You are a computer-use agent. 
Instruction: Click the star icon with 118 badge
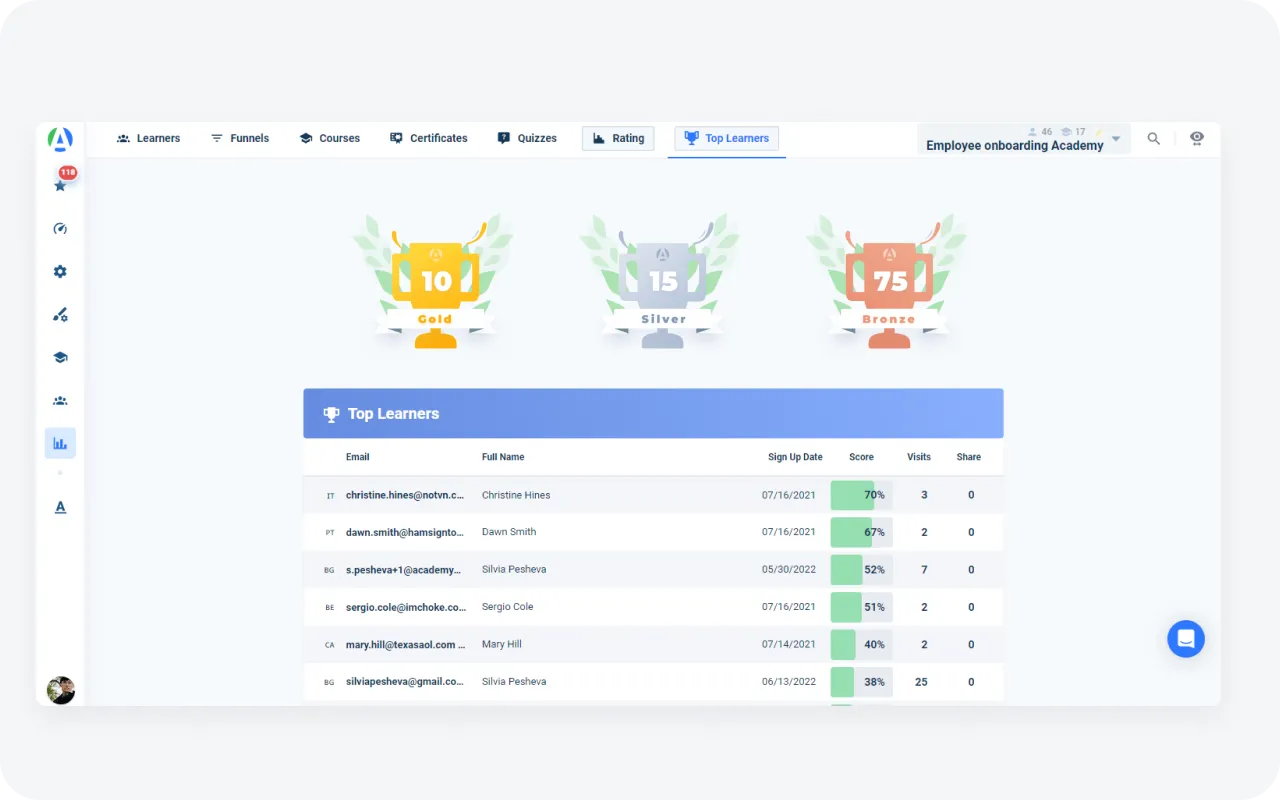[x=60, y=185]
